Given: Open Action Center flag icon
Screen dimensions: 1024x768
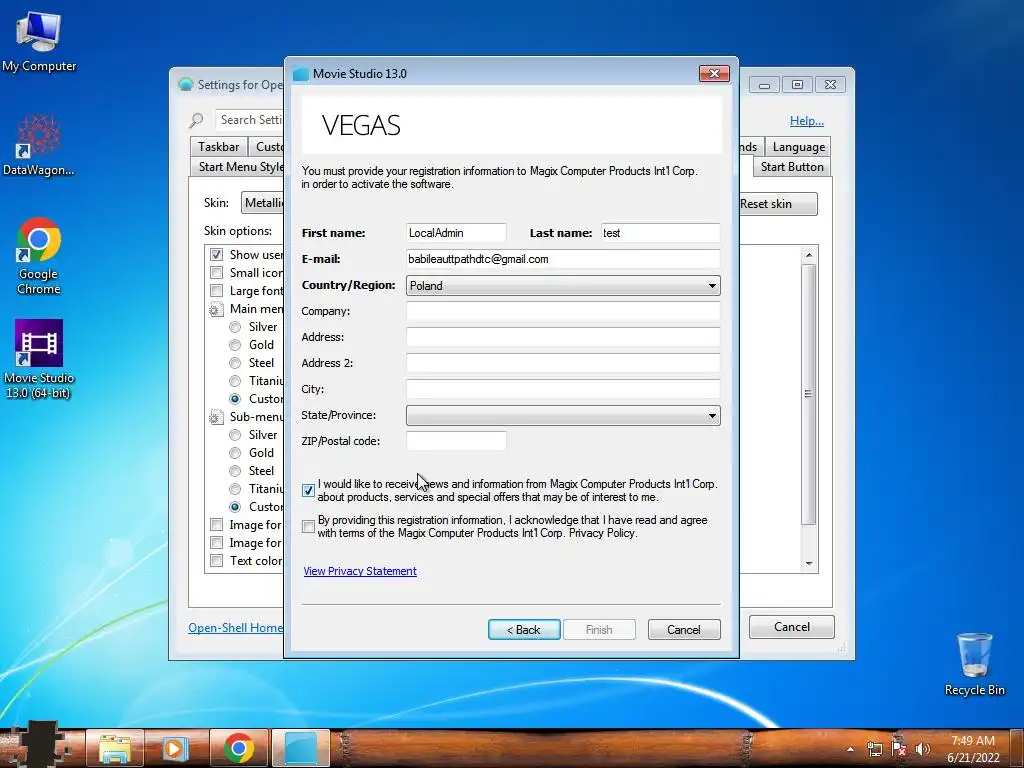Looking at the screenshot, I should (x=899, y=748).
